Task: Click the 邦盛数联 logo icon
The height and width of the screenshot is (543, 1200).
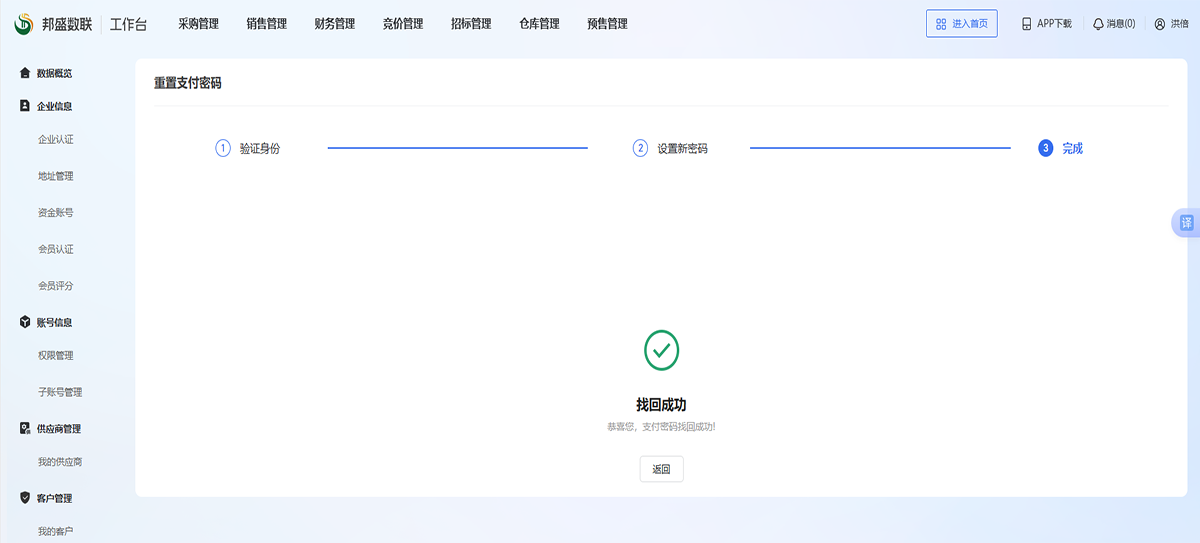Action: click(x=24, y=24)
